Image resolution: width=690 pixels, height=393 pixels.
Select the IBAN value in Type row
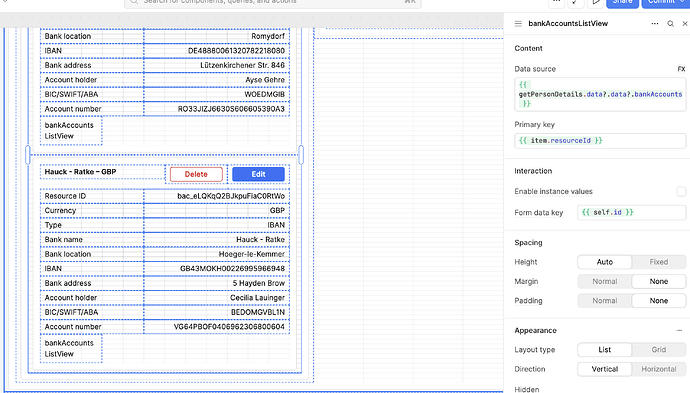276,225
